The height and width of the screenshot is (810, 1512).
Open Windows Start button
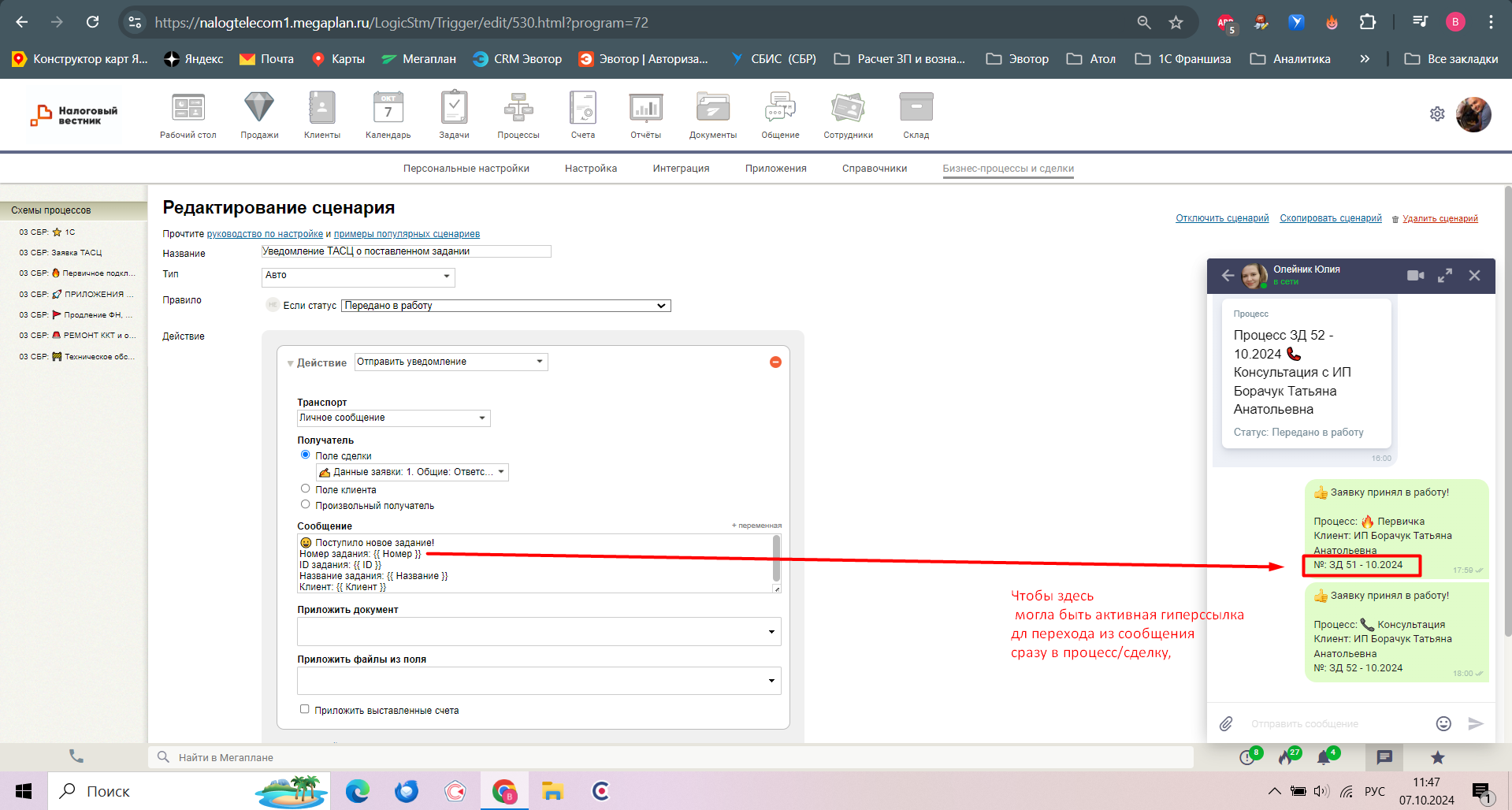[x=24, y=791]
